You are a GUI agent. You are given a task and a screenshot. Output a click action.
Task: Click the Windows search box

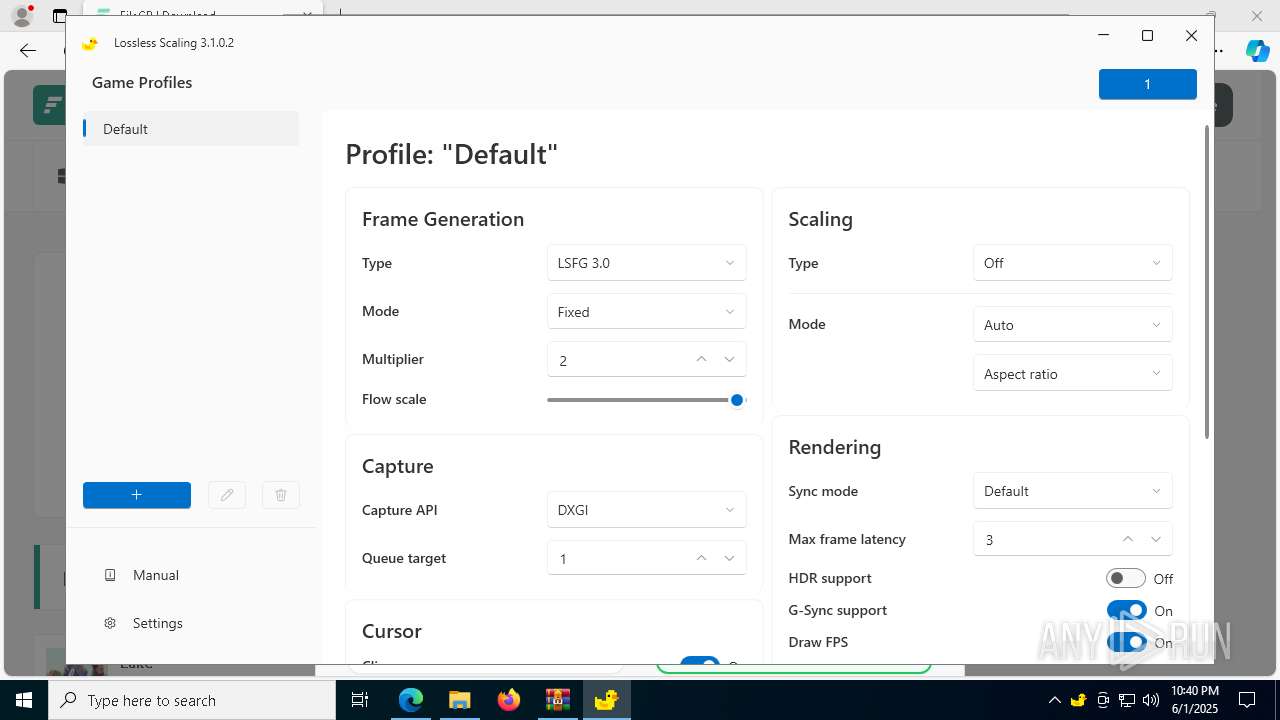point(192,700)
